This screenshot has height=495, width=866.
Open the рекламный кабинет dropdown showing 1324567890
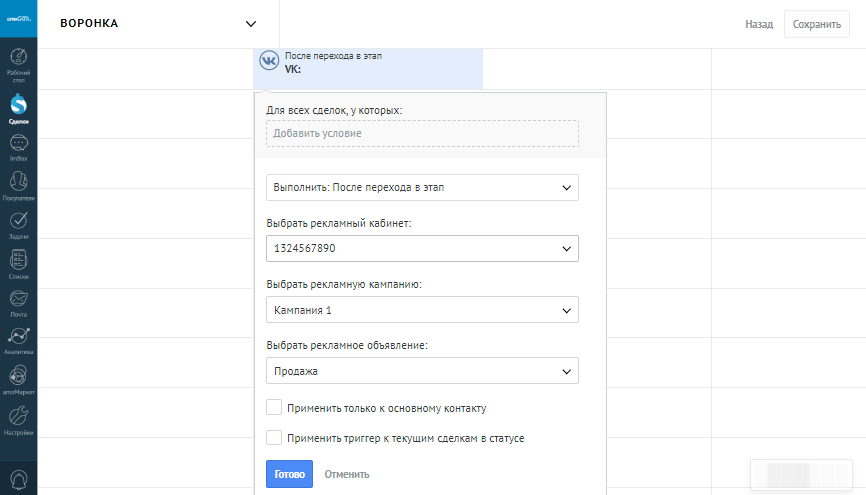422,248
